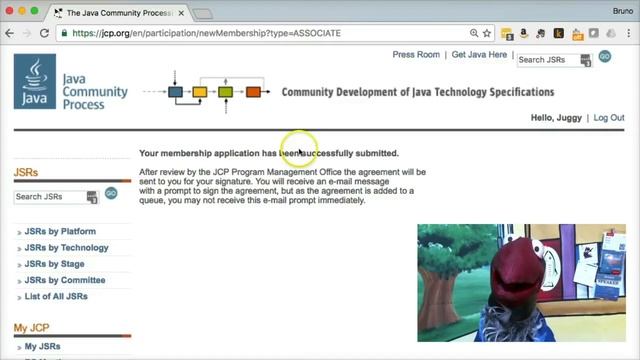Click the My JCP sidebar heading
This screenshot has width=640, height=360.
point(31,328)
